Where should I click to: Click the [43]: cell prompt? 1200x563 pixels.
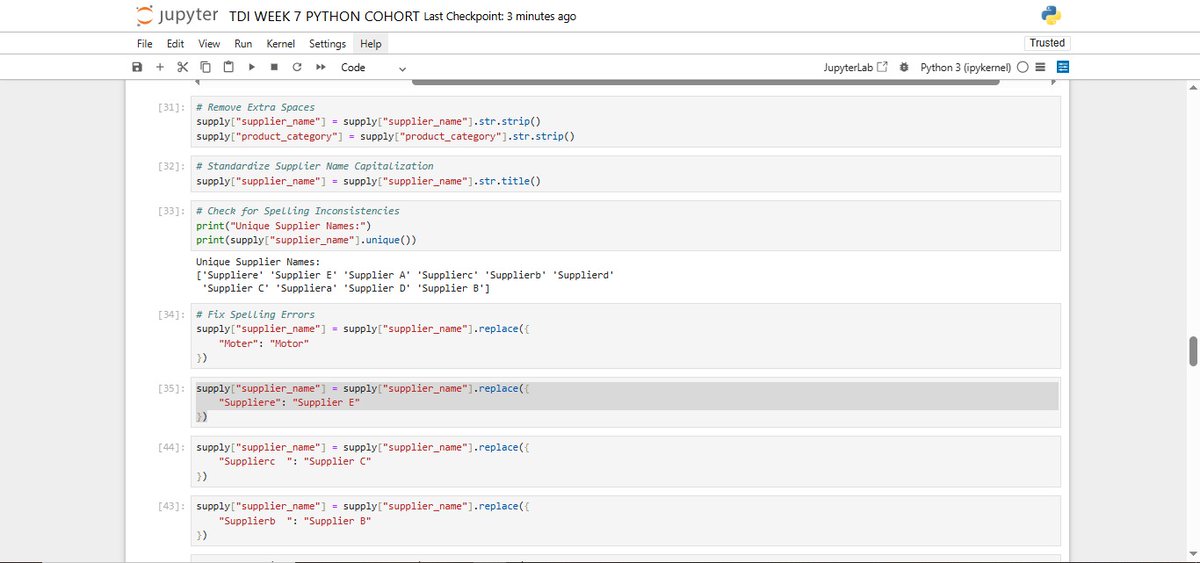(172, 506)
